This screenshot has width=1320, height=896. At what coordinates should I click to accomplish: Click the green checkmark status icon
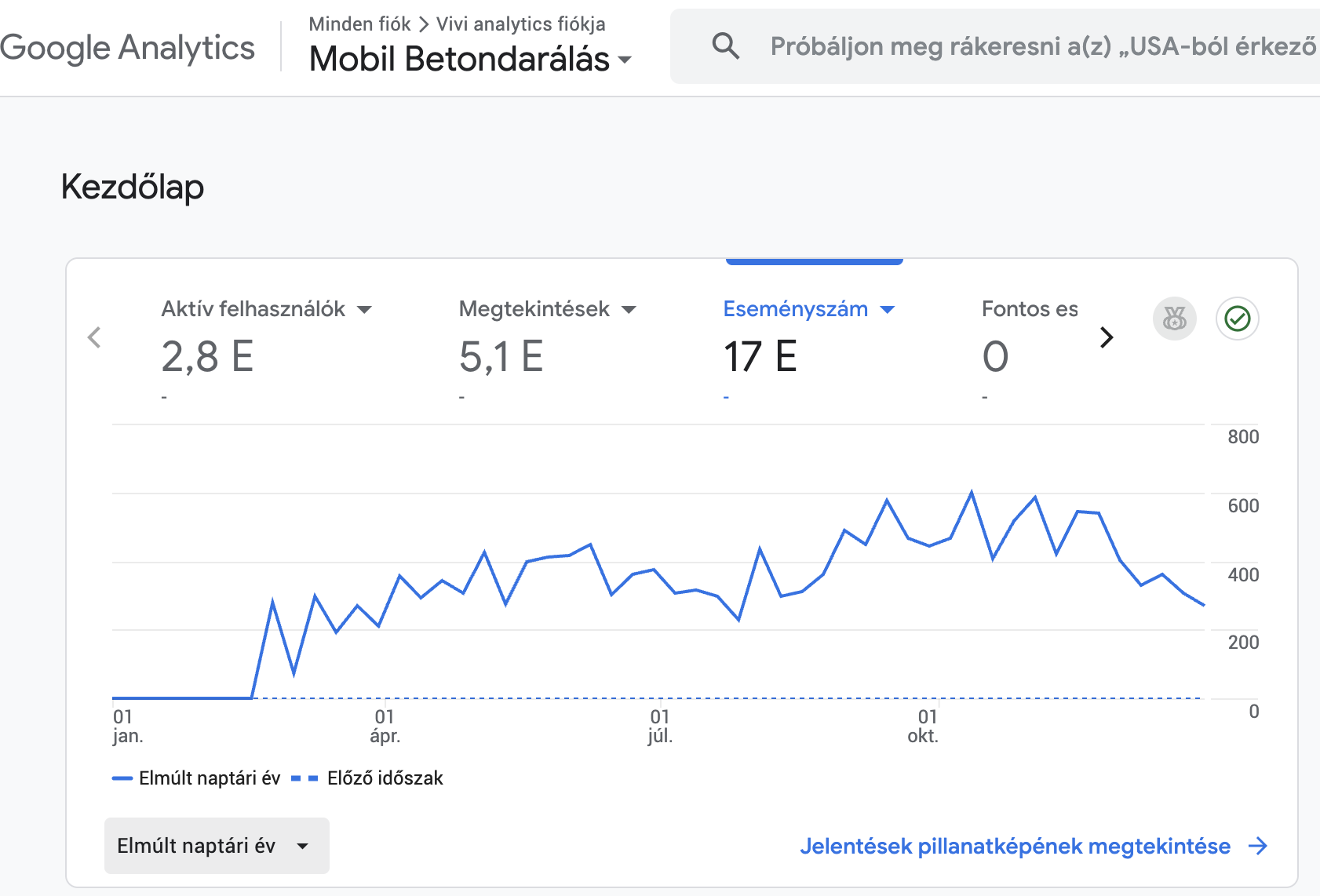(1238, 319)
